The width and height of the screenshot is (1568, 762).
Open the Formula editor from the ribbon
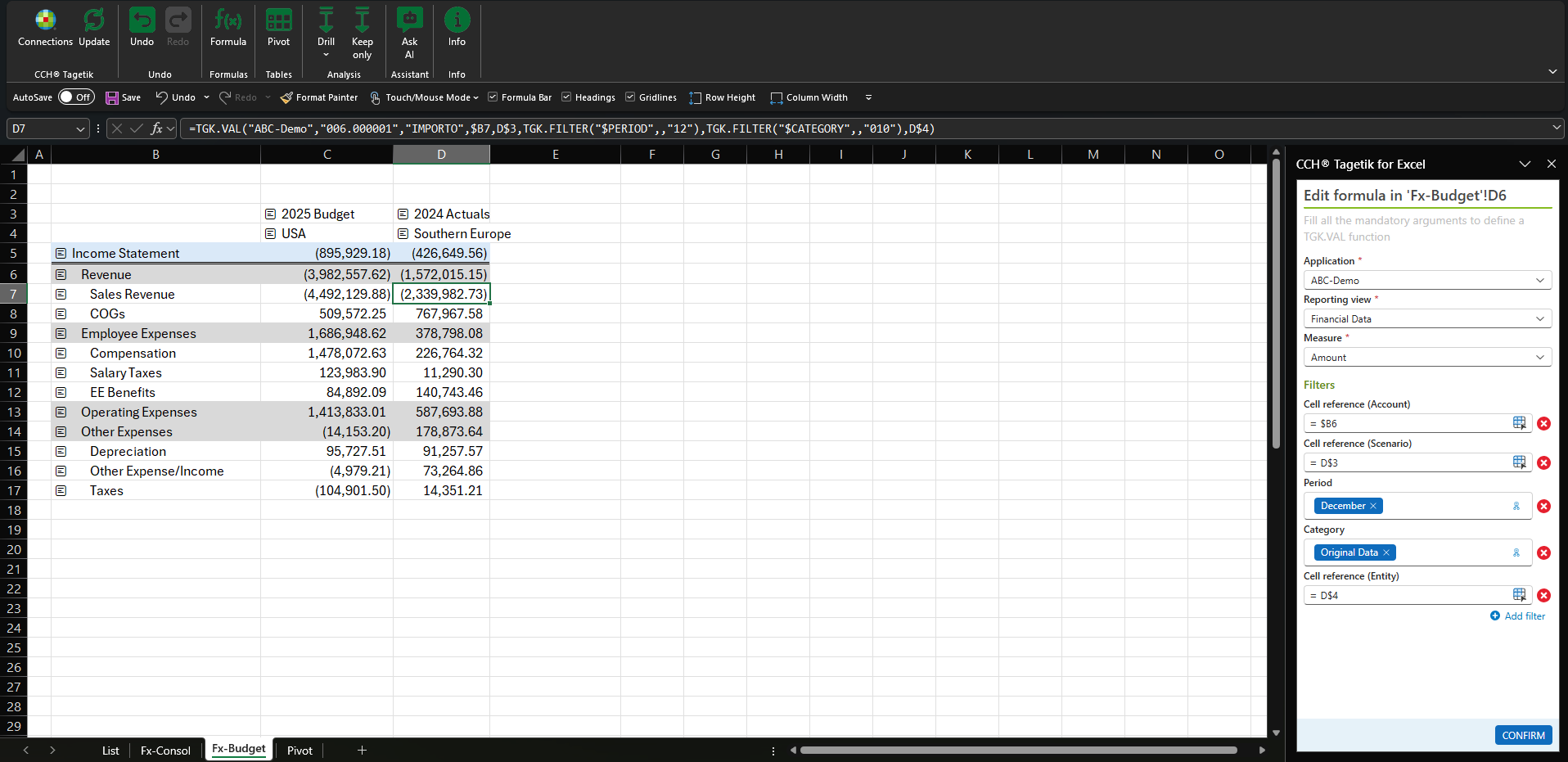(228, 20)
